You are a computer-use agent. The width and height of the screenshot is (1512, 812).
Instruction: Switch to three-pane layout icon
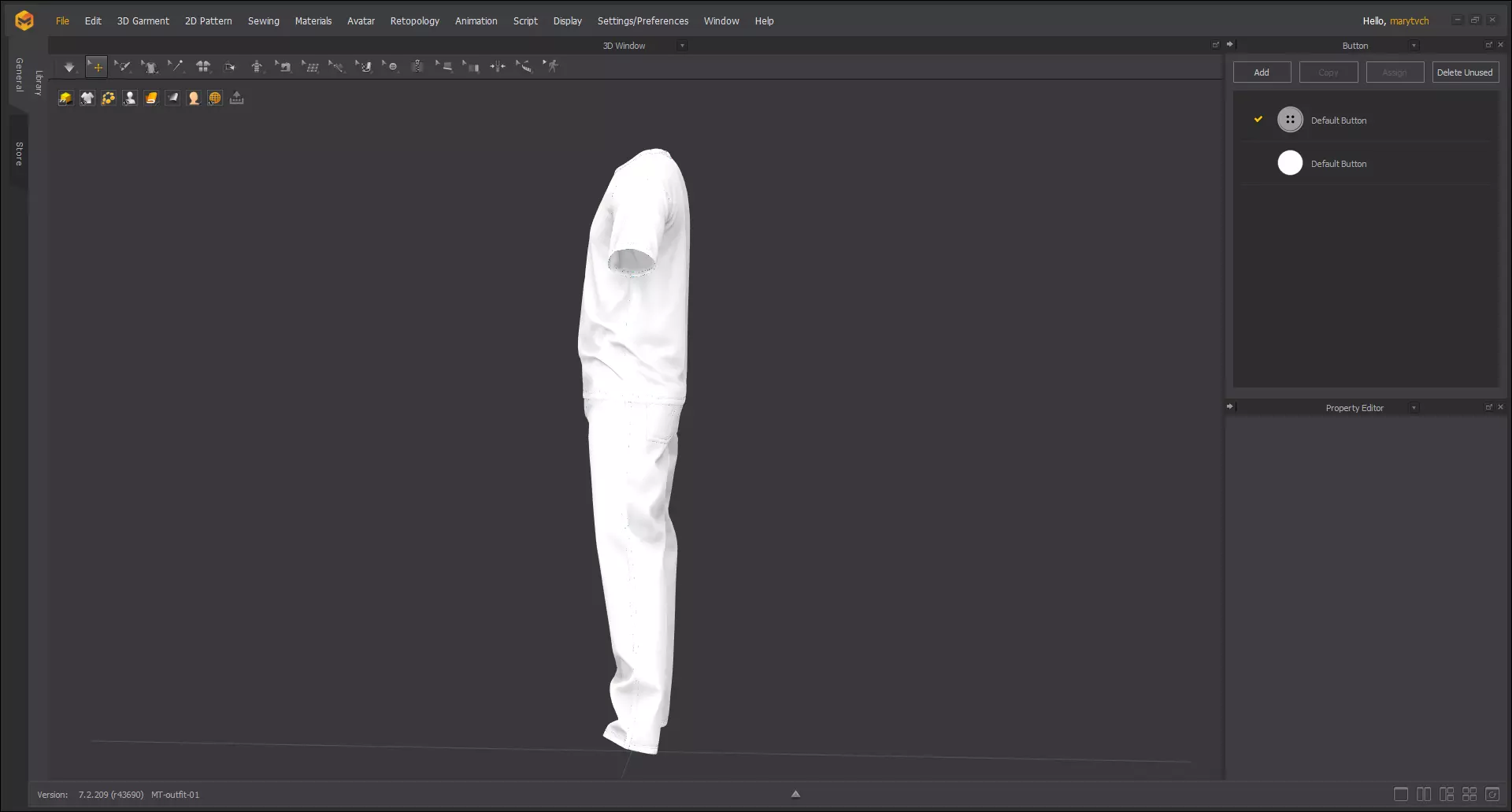(x=1447, y=794)
